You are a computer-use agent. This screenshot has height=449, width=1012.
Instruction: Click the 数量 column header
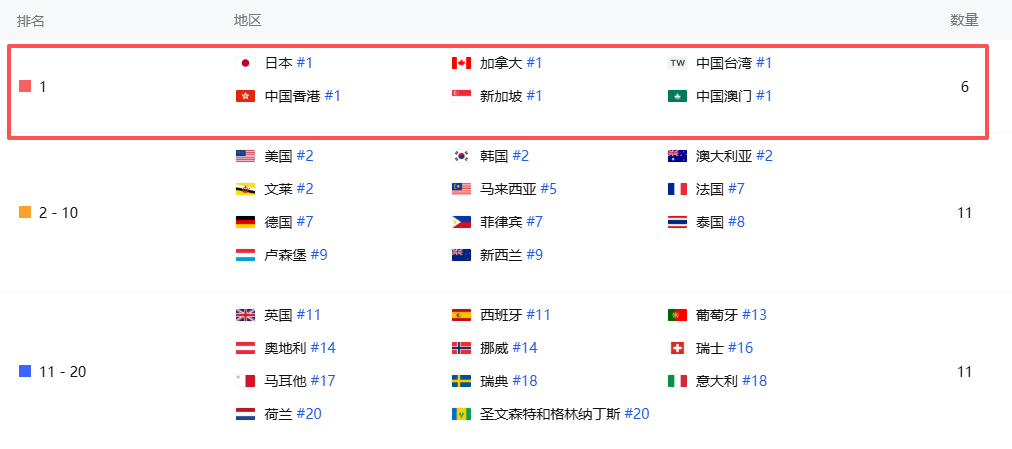[964, 20]
